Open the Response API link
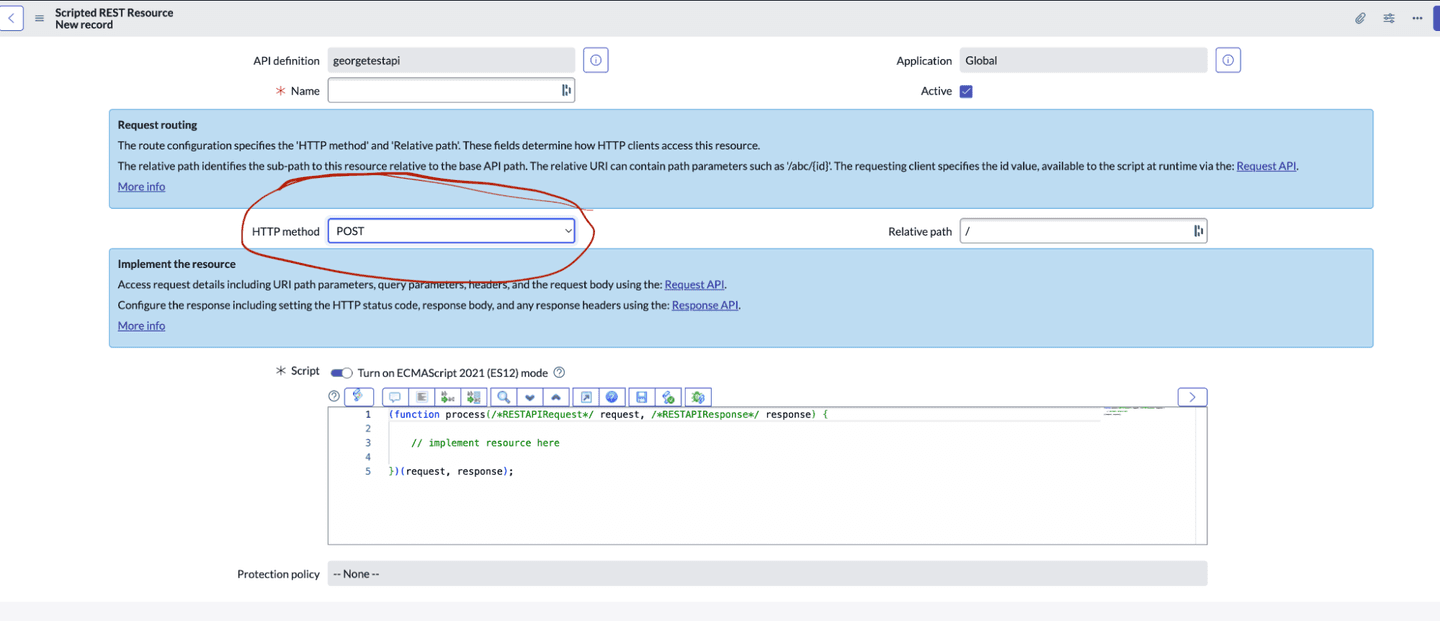This screenshot has height=621, width=1440. click(705, 305)
